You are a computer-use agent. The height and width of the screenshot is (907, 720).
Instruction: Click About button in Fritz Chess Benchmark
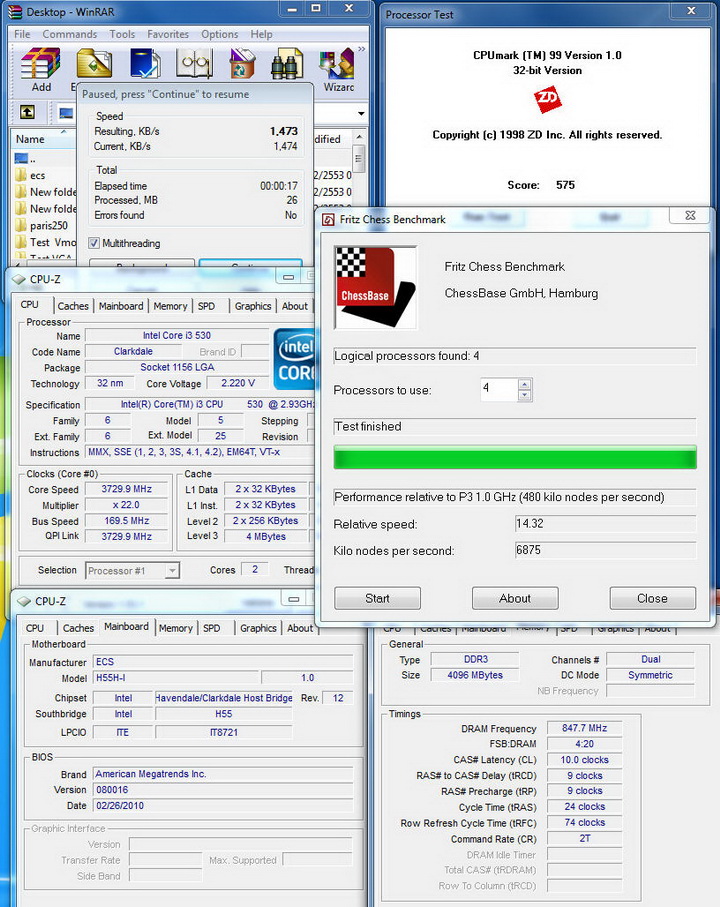[x=515, y=598]
